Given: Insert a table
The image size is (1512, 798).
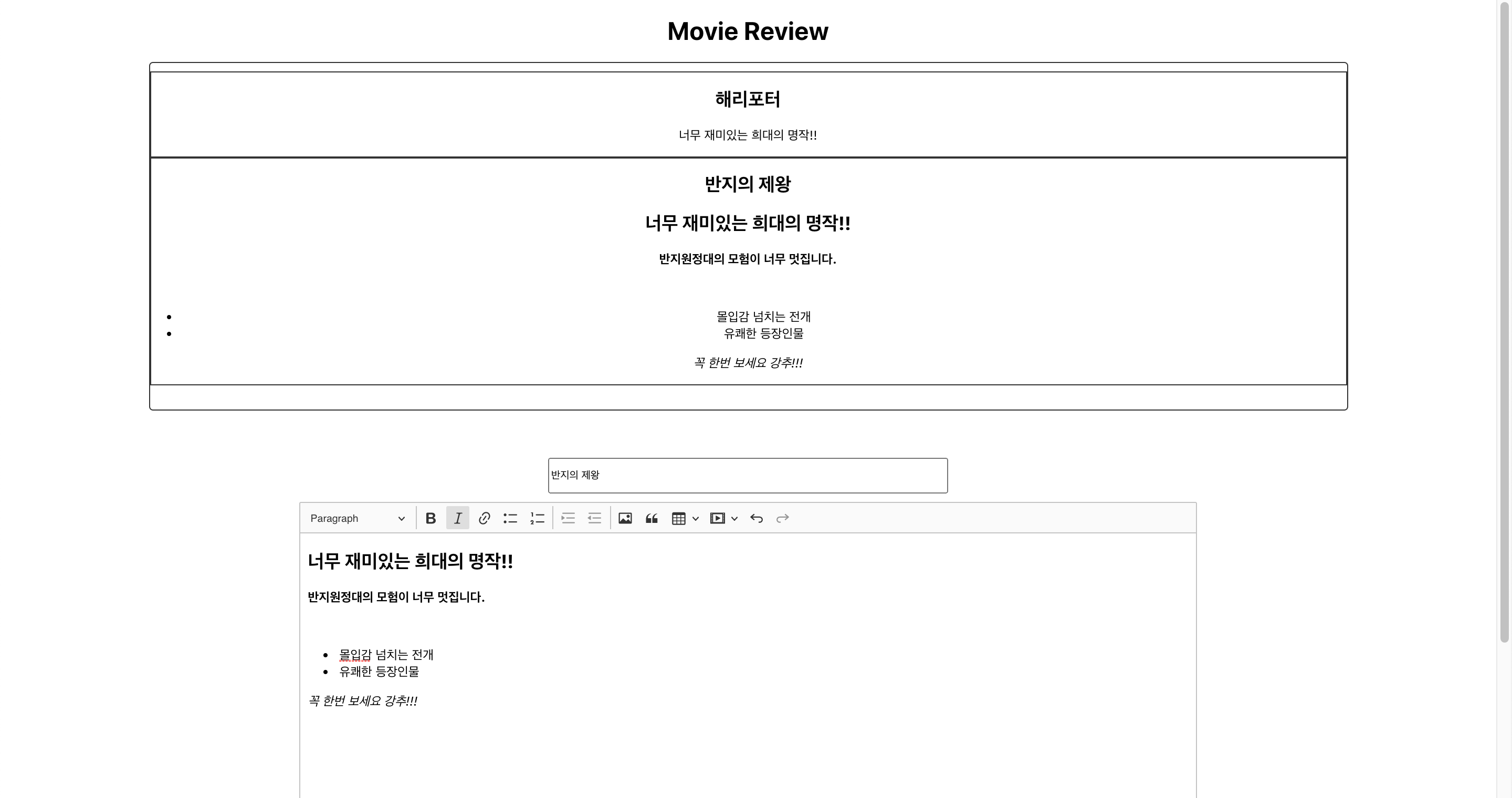Looking at the screenshot, I should [x=678, y=518].
